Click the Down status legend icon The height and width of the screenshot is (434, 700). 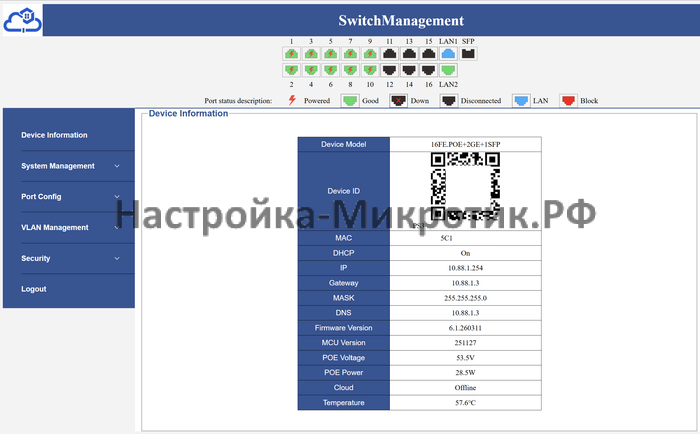398,100
